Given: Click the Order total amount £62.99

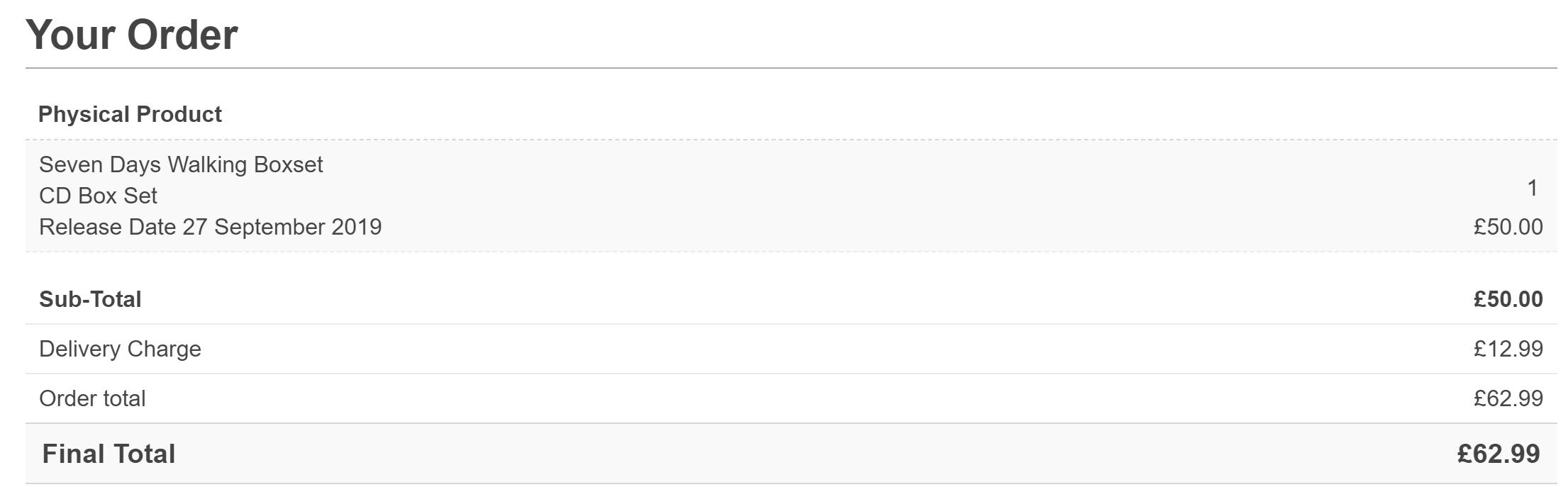Looking at the screenshot, I should click(x=1508, y=398).
